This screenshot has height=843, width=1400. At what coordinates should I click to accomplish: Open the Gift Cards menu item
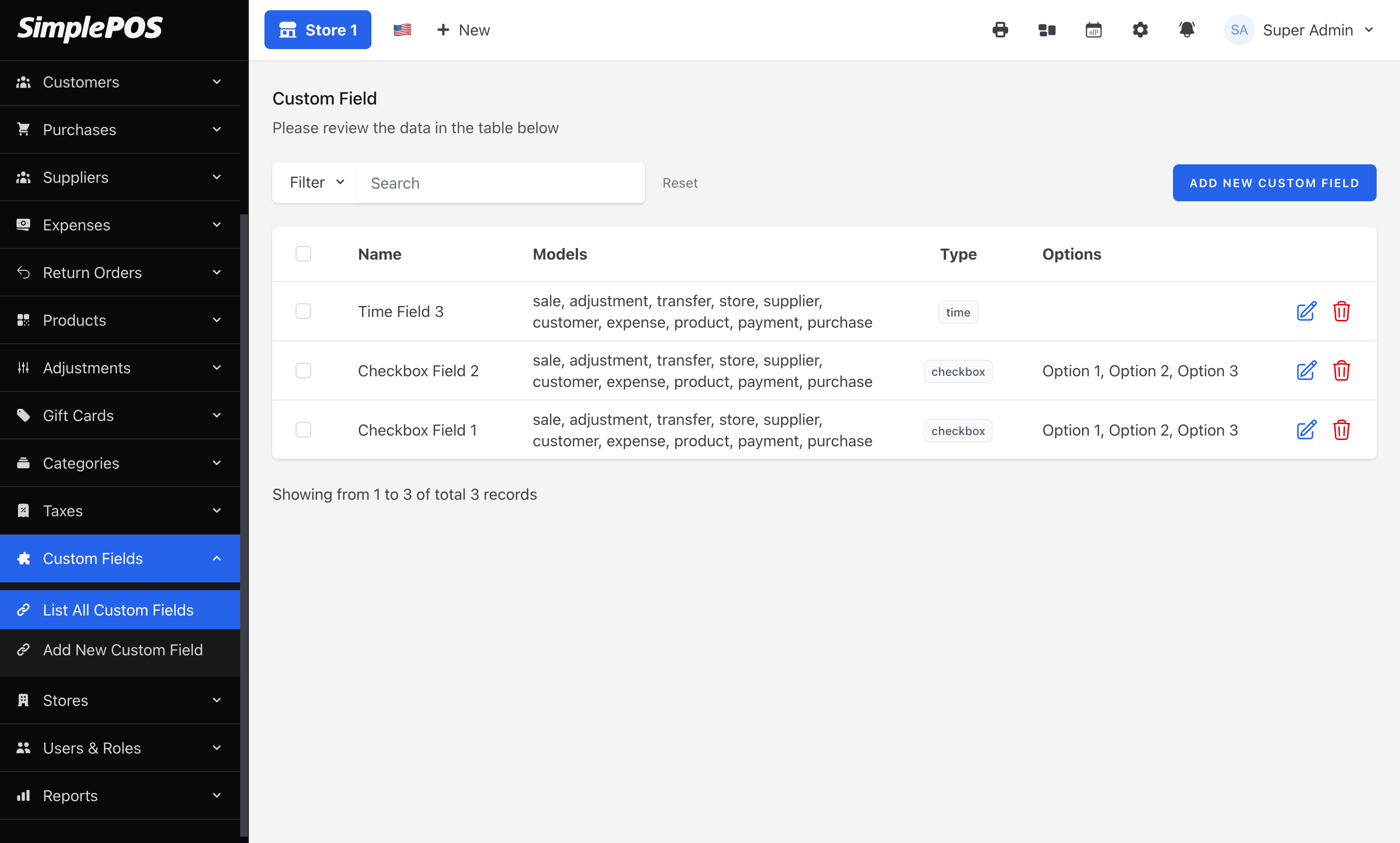[120, 415]
